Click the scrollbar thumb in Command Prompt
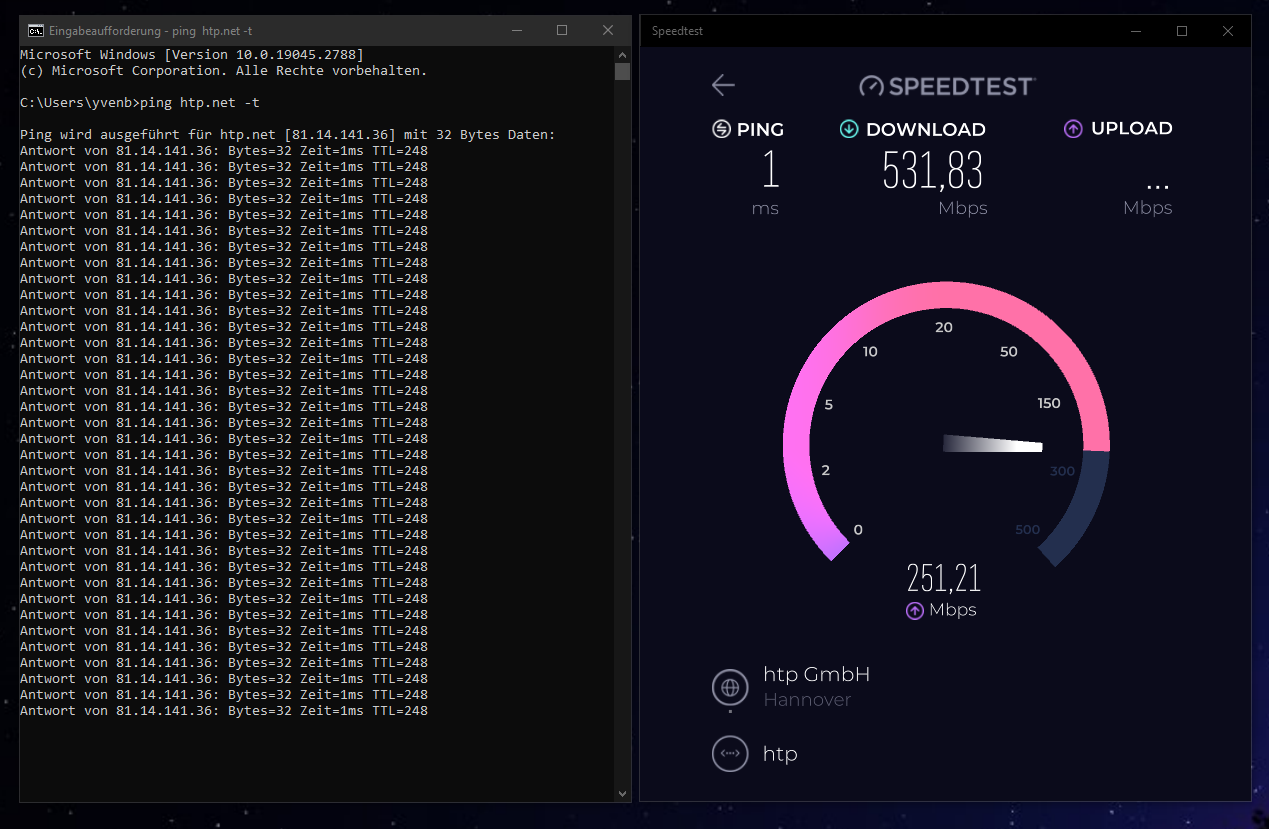This screenshot has height=829, width=1269. (x=622, y=71)
